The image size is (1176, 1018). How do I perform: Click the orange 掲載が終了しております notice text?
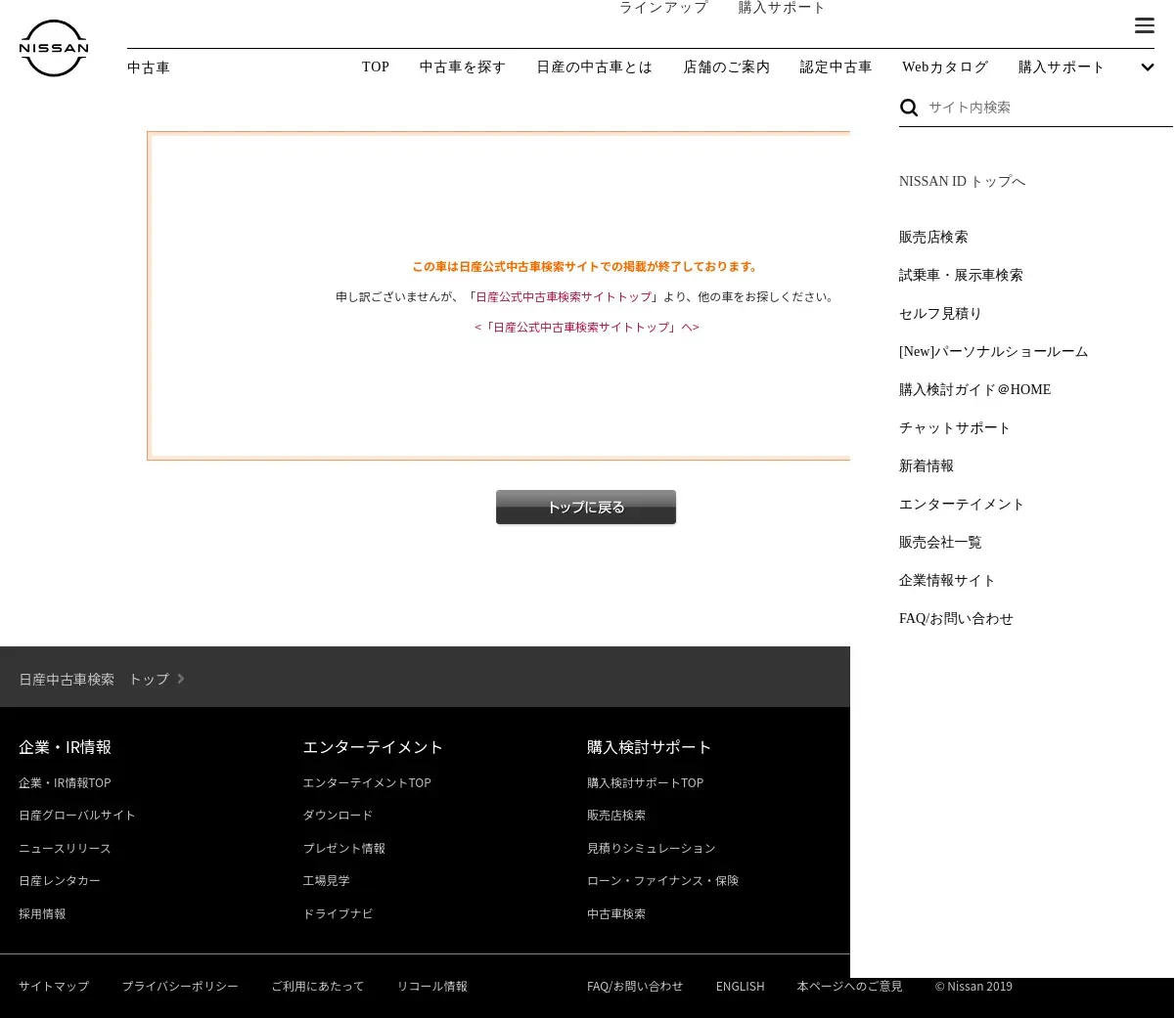tap(586, 267)
